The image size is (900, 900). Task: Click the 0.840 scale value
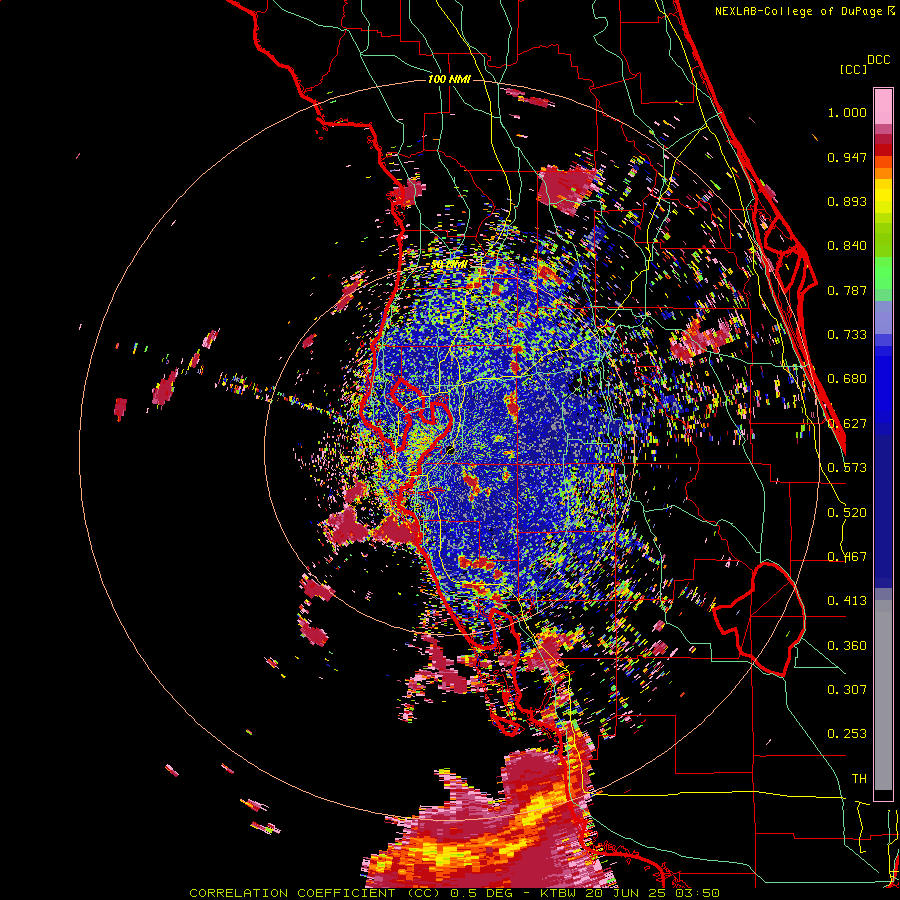[847, 246]
